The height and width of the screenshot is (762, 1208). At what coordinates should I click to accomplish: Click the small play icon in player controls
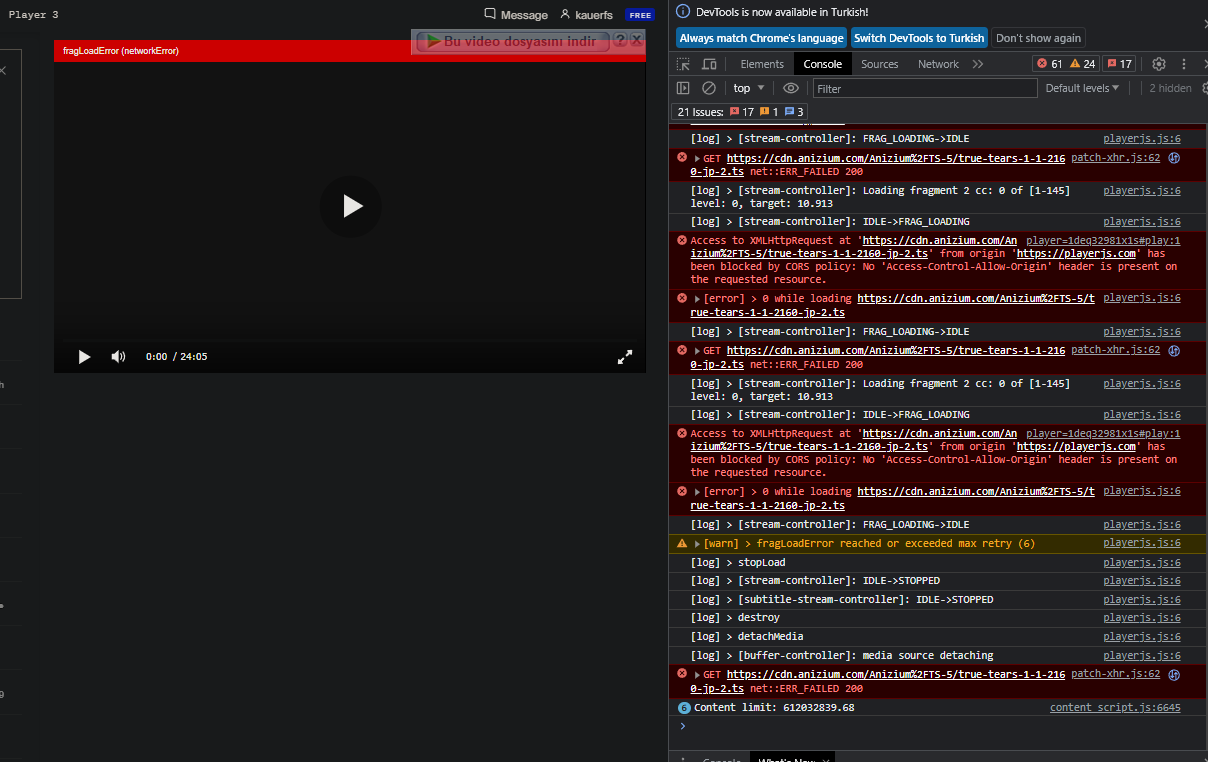point(84,357)
